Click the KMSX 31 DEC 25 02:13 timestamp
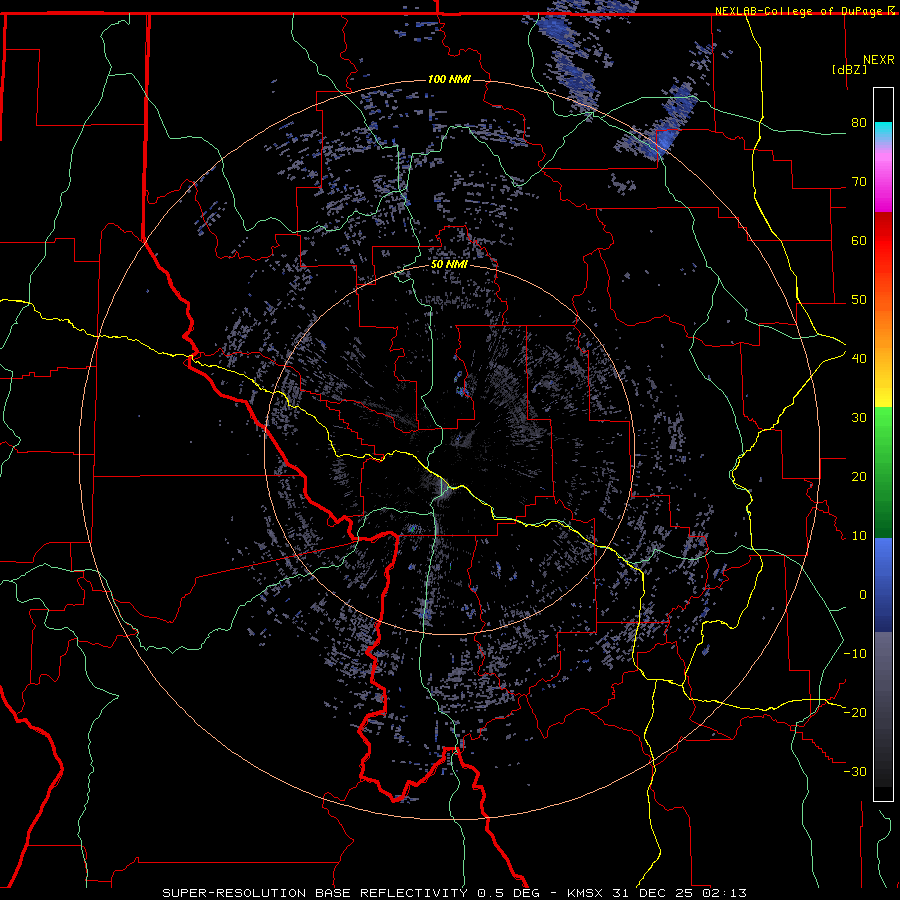The height and width of the screenshot is (900, 900). 657,893
